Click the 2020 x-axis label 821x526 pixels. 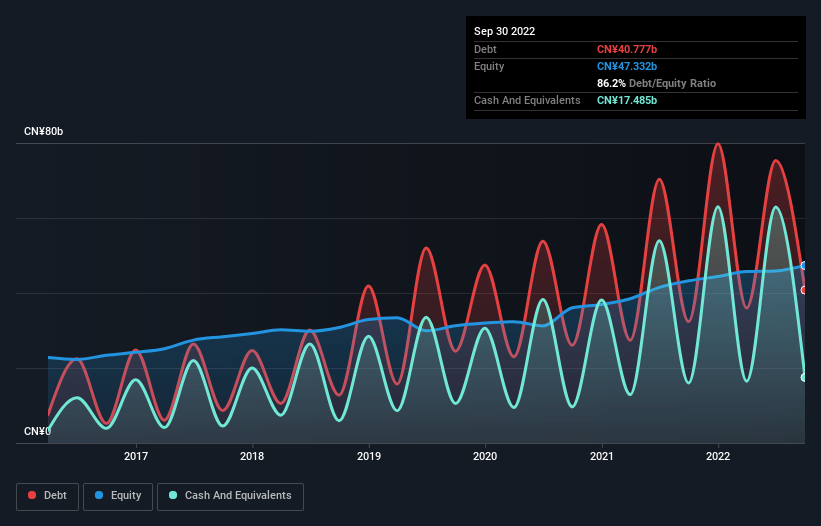[485, 456]
